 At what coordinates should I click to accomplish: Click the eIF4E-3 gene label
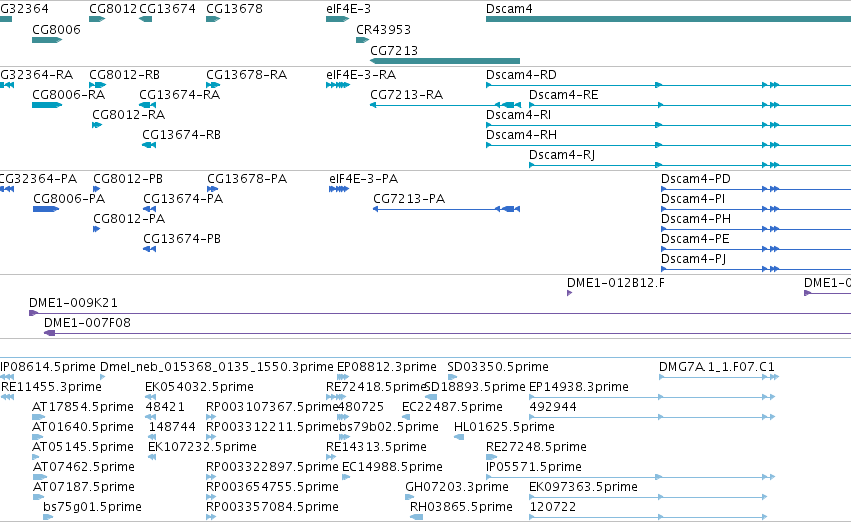[348, 9]
